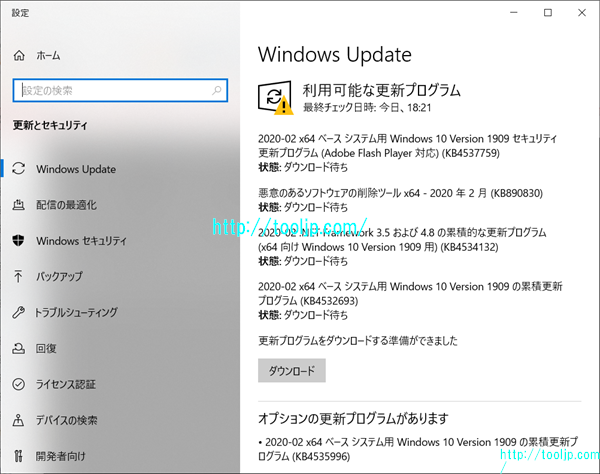Click the ダウンロード button

(292, 370)
